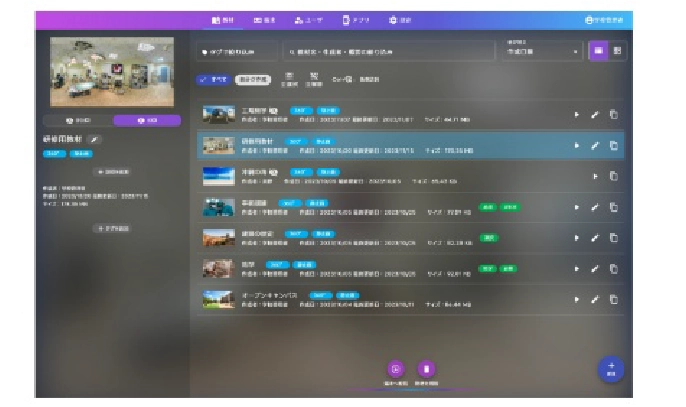The height and width of the screenshot is (407, 686).
Task: Open the first tab with book icon in top bar
Action: click(223, 20)
